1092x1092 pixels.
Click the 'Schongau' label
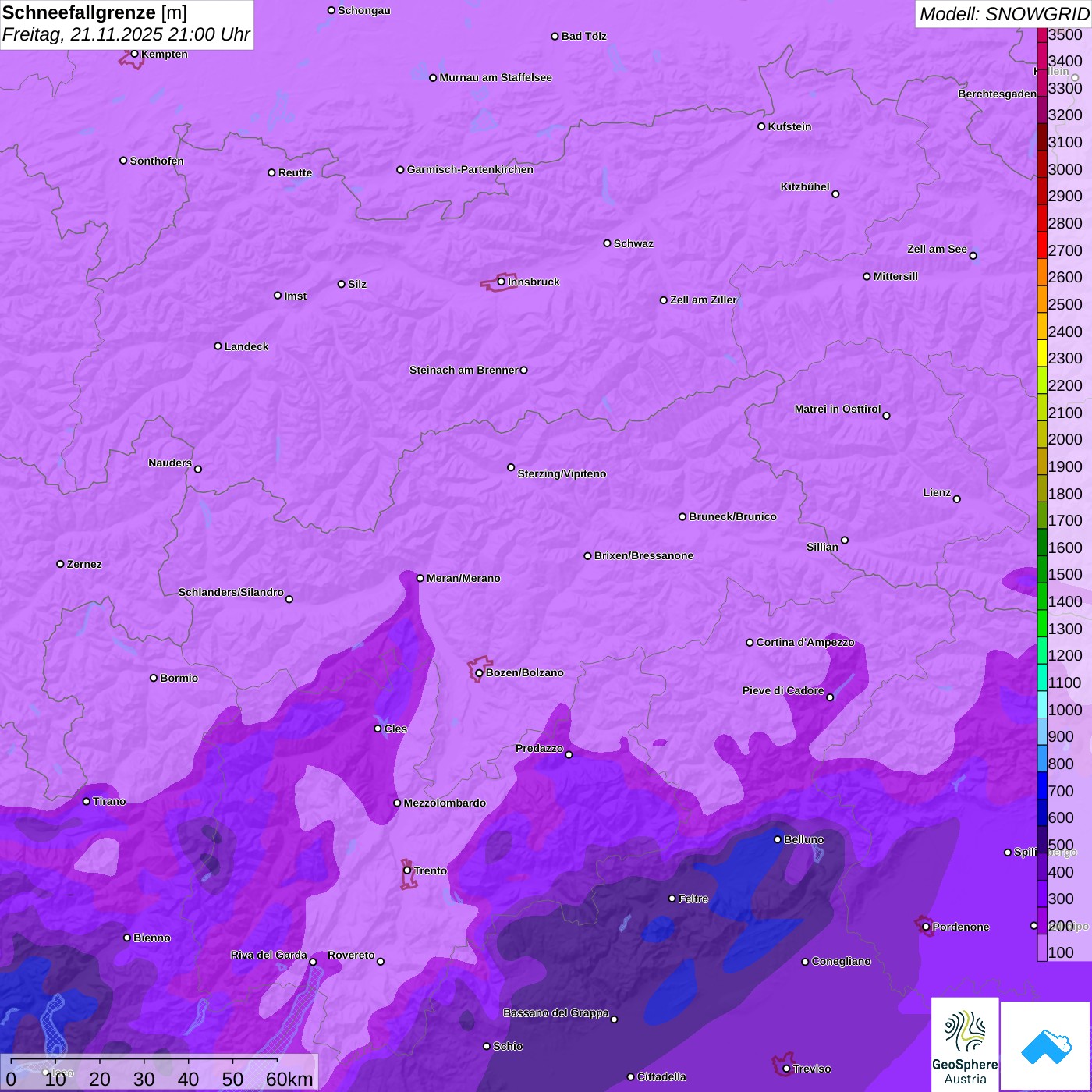(364, 10)
